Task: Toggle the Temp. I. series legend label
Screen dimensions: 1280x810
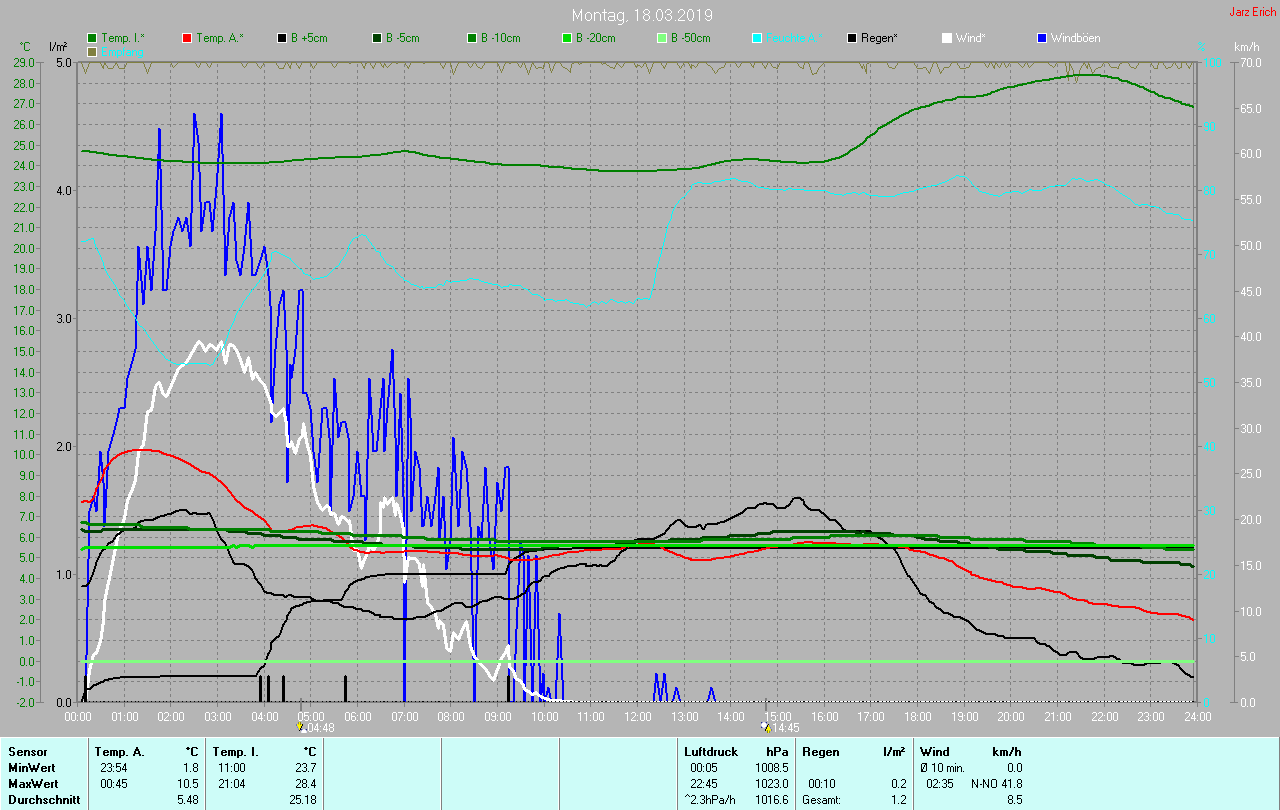Action: (122, 38)
